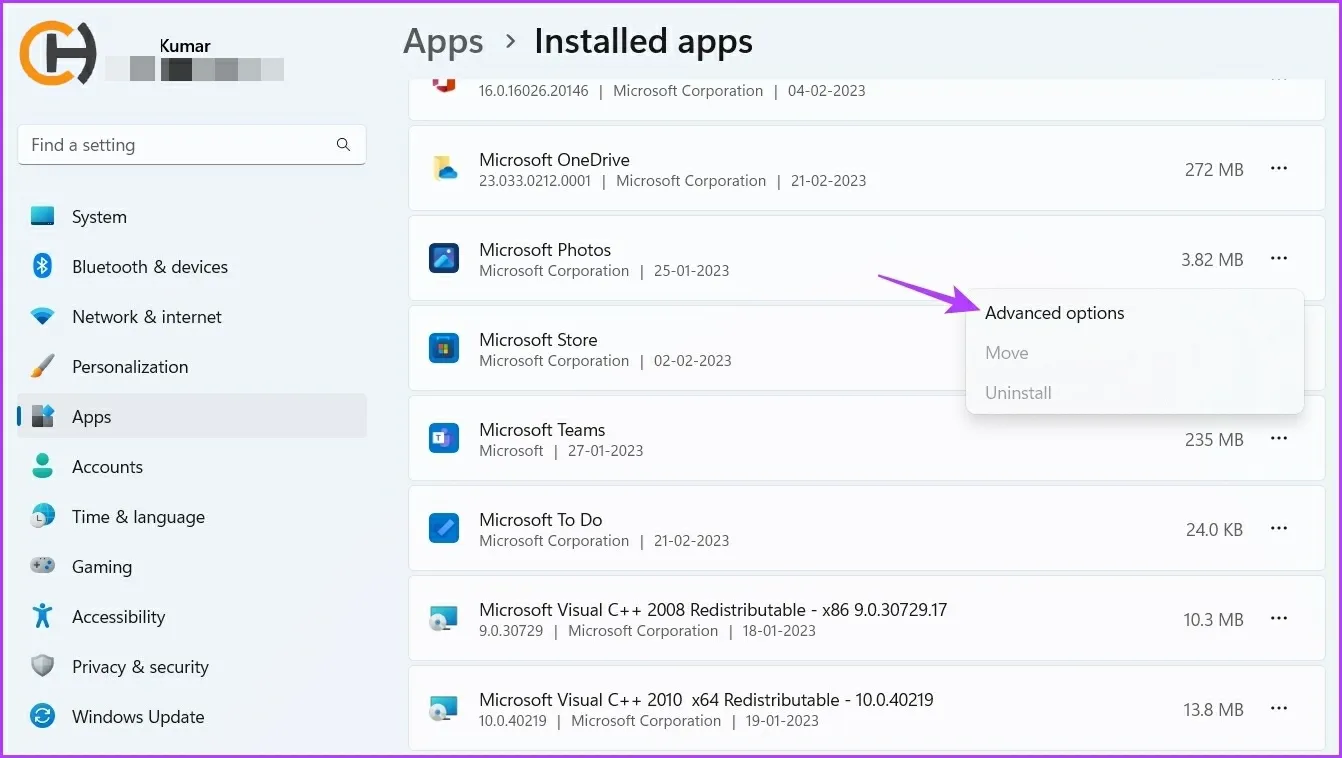Click version 23.033.0212.0001 text for OneDrive
The height and width of the screenshot is (758, 1342).
535,181
